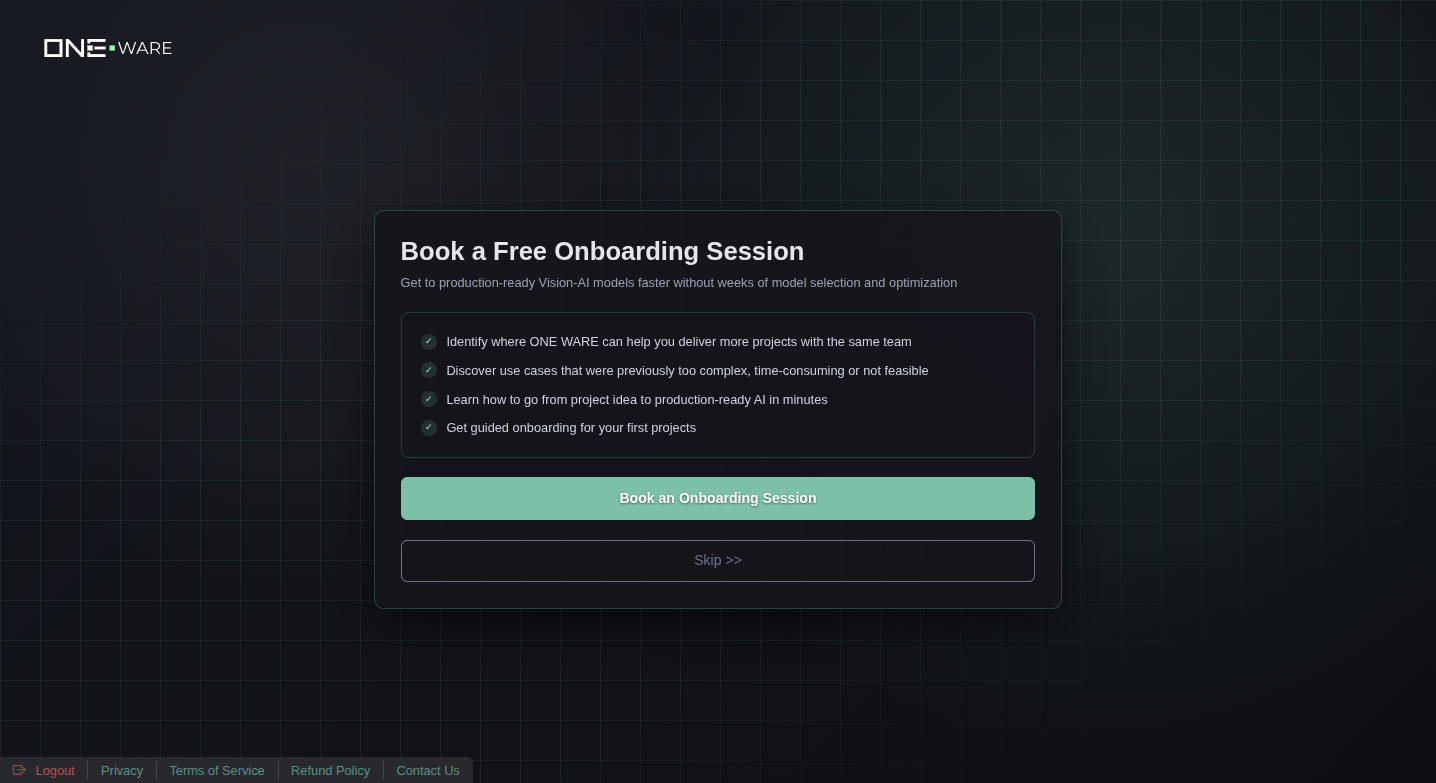Click the checkmark beside "Learn how to go from project idea"
Viewport: 1436px width, 783px height.
click(x=429, y=399)
